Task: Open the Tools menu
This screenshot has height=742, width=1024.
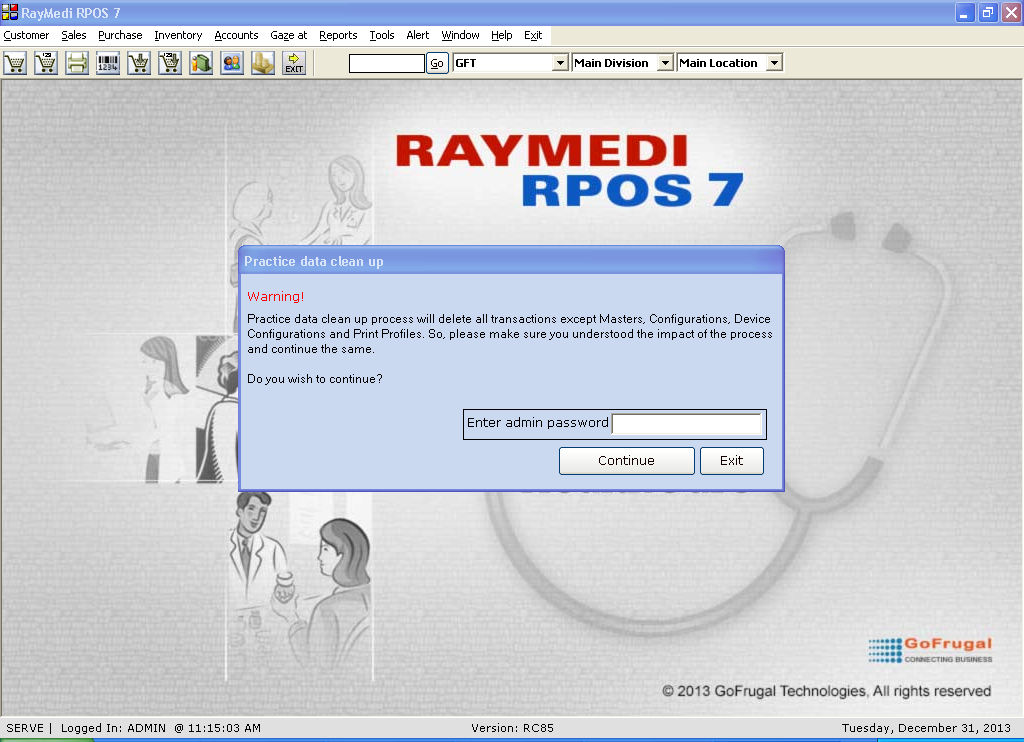Action: coord(382,35)
